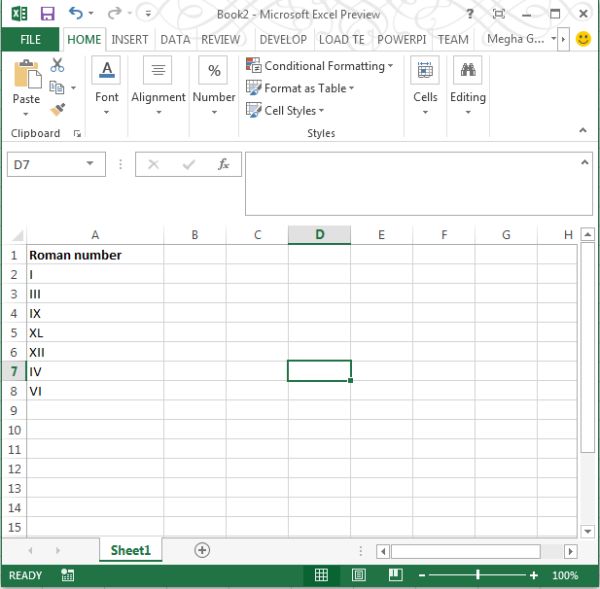This screenshot has height=589, width=600.
Task: Expand Paste options dropdown arrow
Action: (26, 114)
